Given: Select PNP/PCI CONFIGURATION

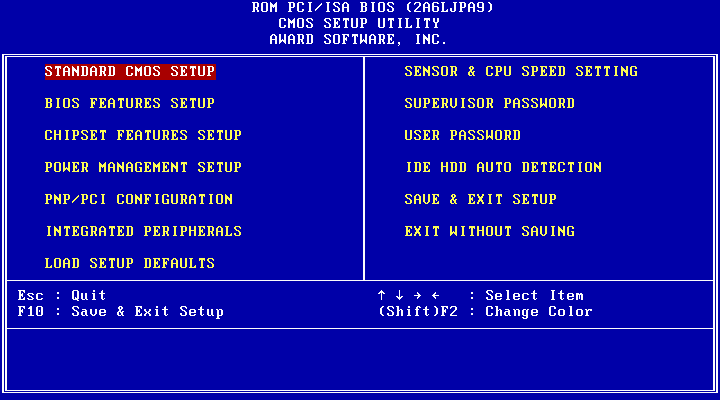Looking at the screenshot, I should coord(139,199).
